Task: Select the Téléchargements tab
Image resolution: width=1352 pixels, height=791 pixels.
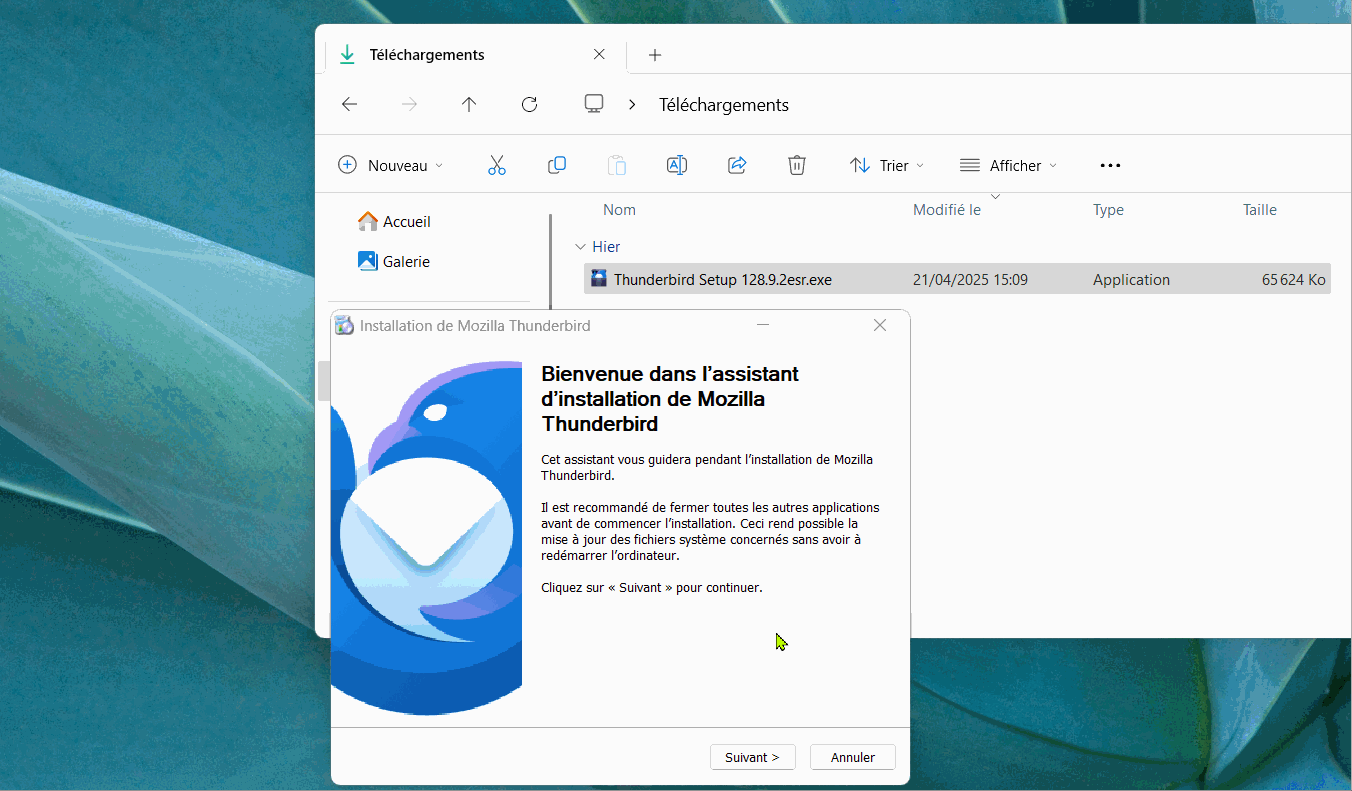Action: coord(475,55)
